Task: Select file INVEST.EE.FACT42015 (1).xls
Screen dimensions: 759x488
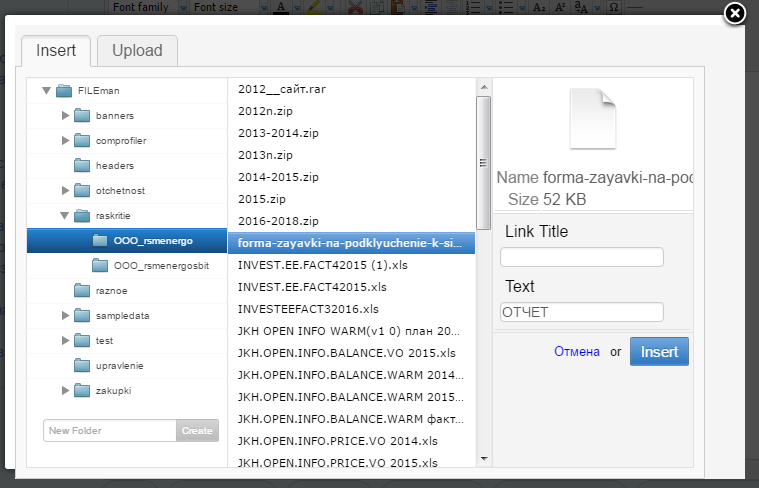Action: click(351, 265)
